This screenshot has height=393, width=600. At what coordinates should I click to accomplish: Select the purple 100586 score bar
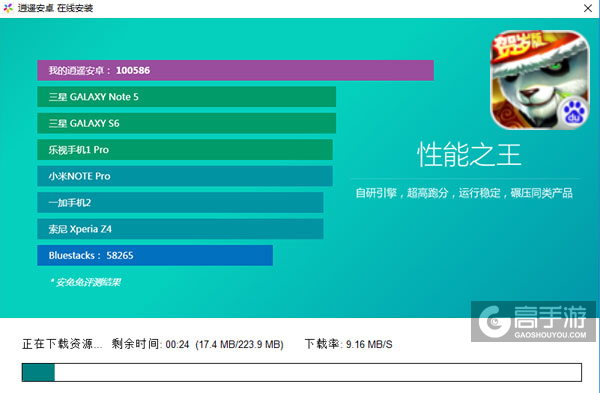tap(235, 70)
